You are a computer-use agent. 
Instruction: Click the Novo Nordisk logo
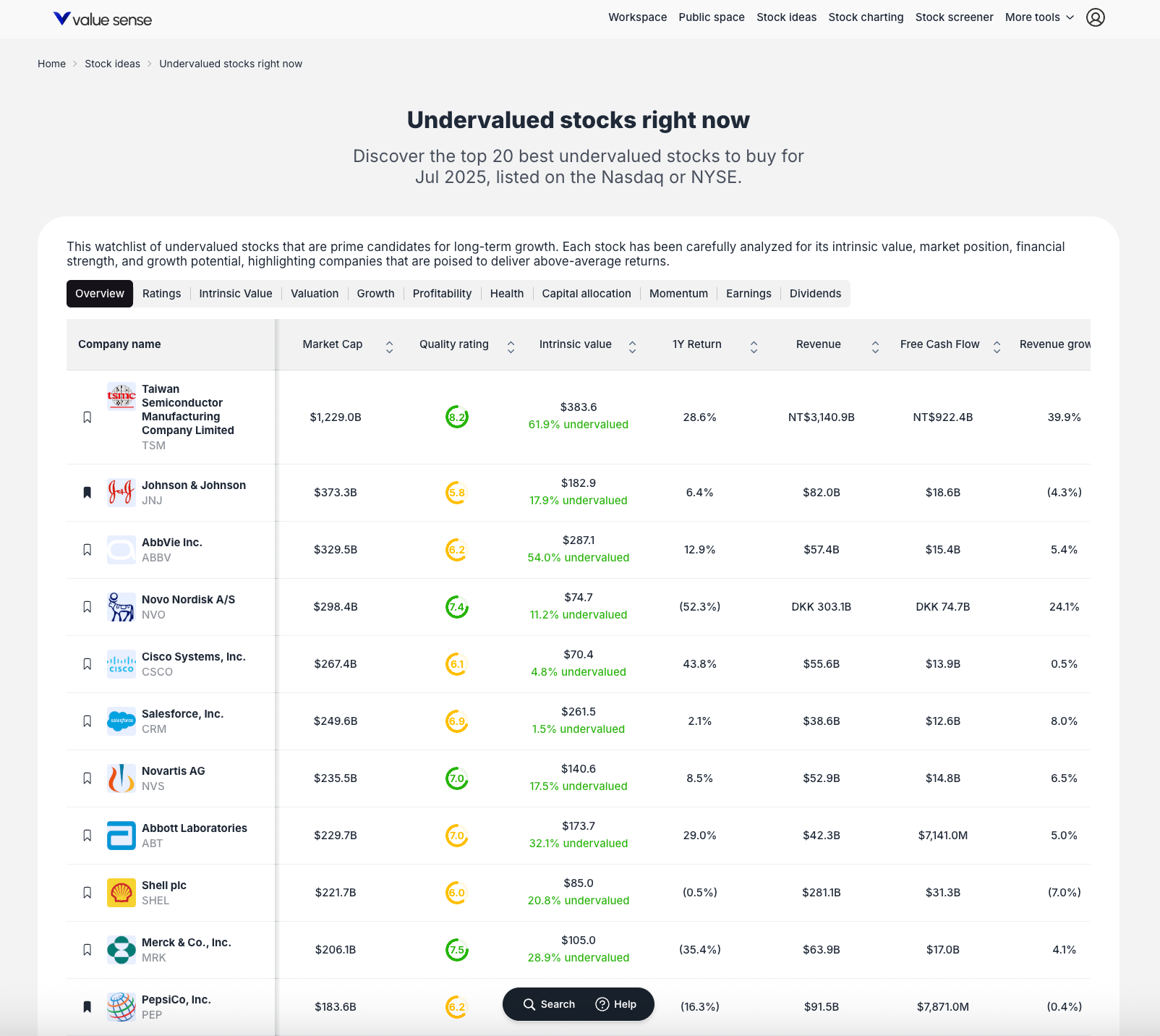click(x=121, y=607)
